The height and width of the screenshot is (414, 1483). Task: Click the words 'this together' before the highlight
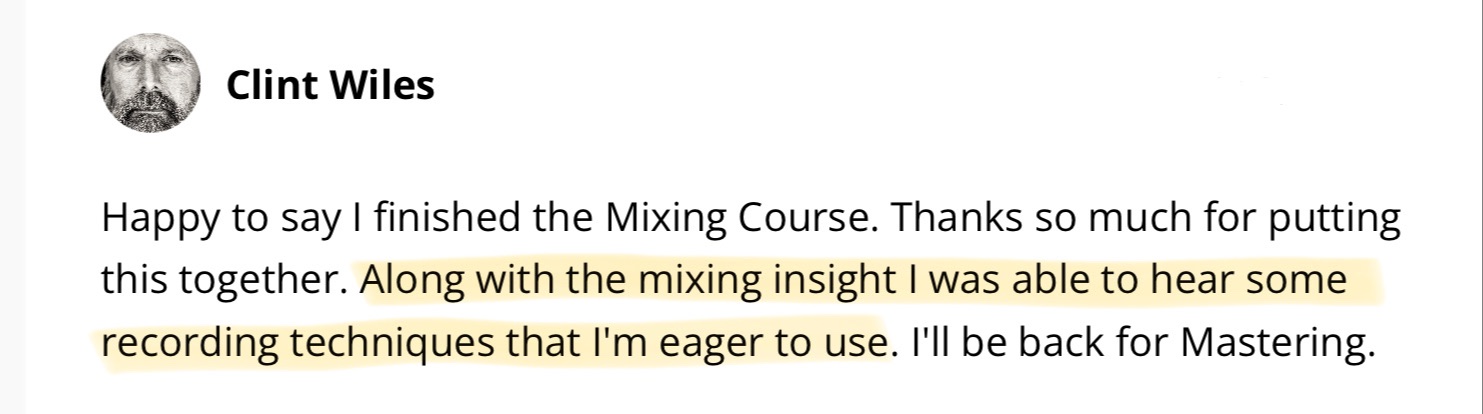tap(223, 281)
